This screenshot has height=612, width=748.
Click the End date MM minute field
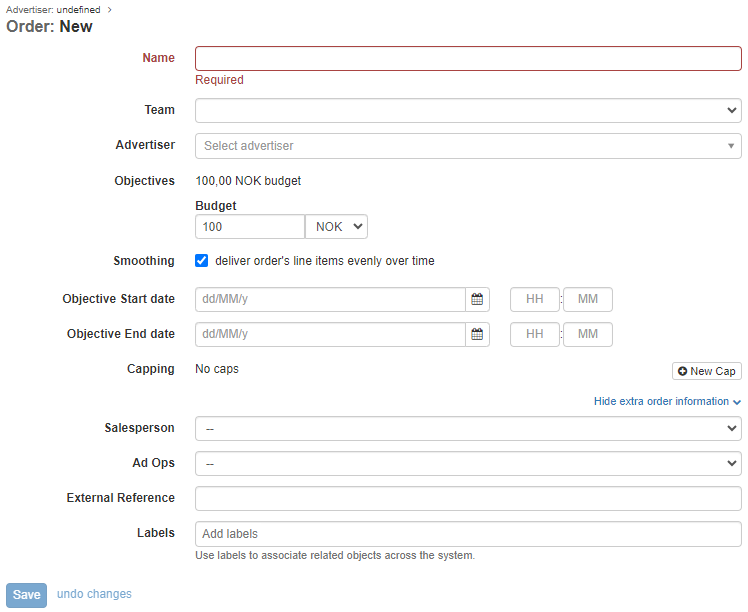point(588,334)
